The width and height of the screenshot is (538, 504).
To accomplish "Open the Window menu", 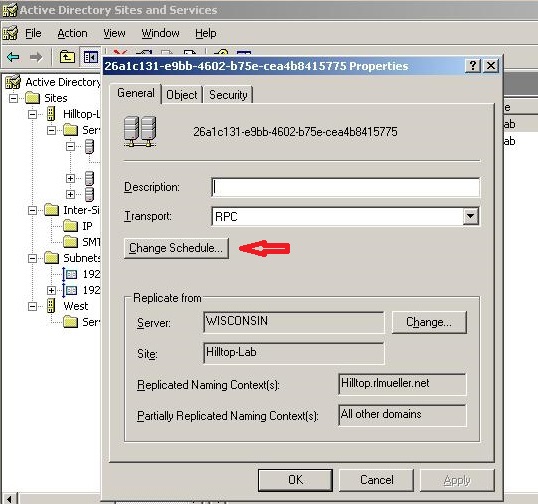I will (160, 33).
